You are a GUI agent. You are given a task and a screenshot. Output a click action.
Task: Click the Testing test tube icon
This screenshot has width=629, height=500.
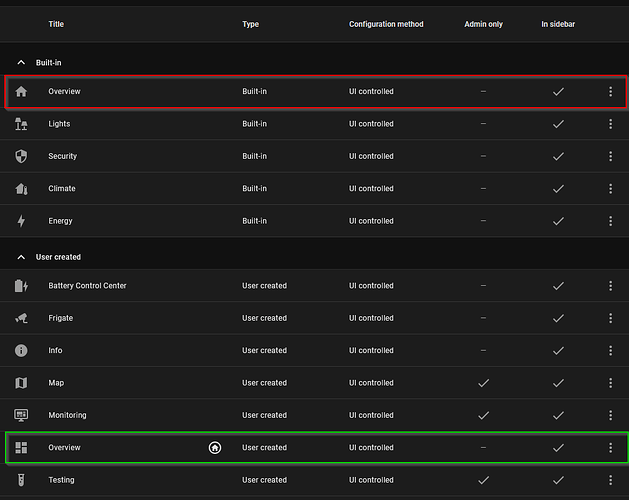coord(21,480)
